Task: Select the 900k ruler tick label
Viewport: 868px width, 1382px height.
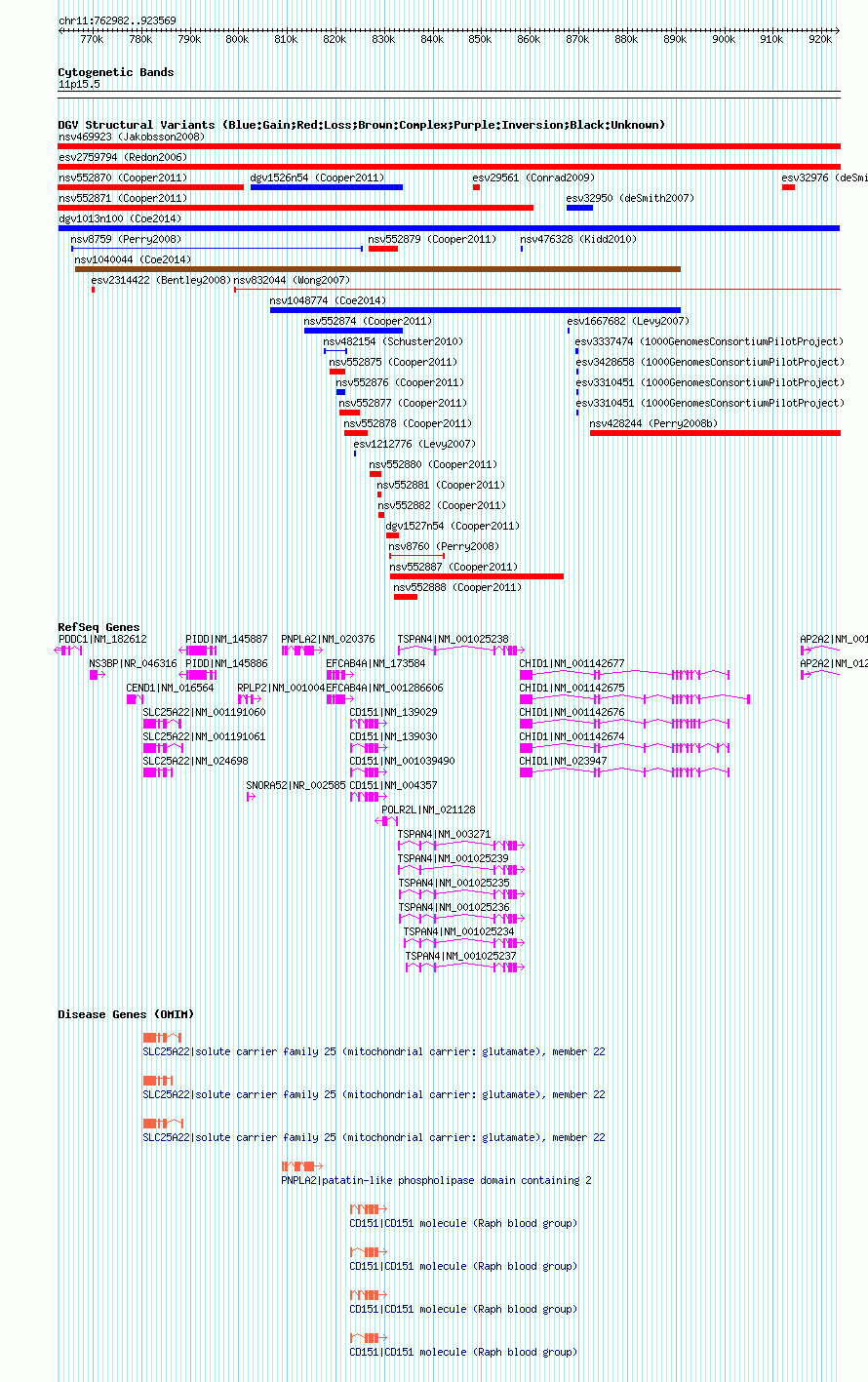Action: (x=724, y=39)
